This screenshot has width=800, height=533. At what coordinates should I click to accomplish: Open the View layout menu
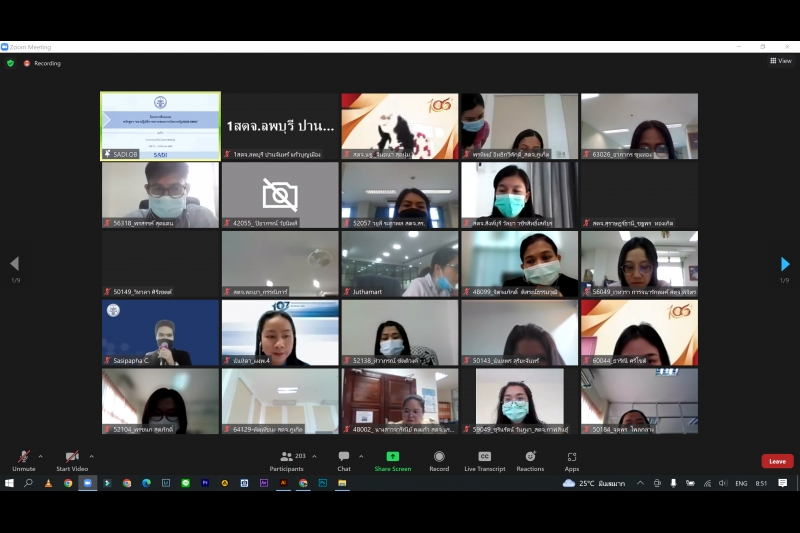[780, 61]
